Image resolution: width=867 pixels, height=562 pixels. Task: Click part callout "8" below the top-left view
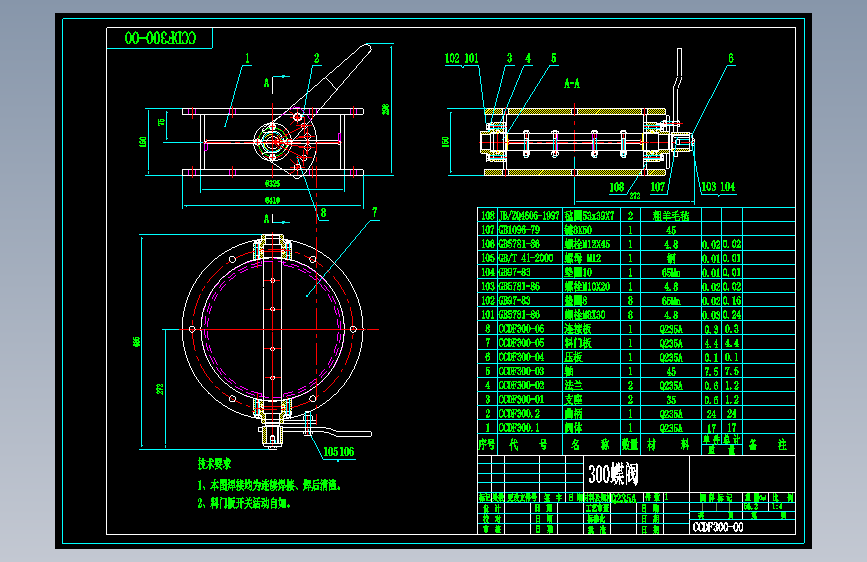(x=323, y=212)
